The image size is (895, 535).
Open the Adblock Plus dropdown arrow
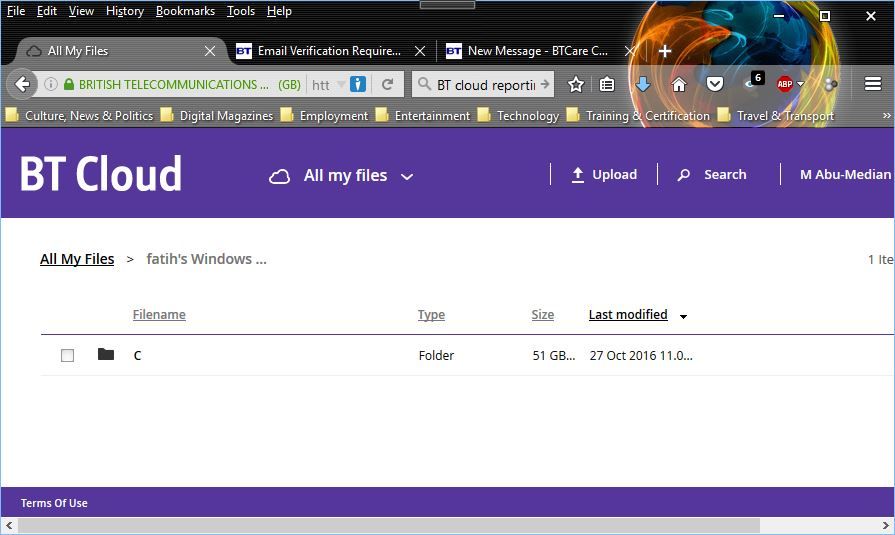(800, 84)
